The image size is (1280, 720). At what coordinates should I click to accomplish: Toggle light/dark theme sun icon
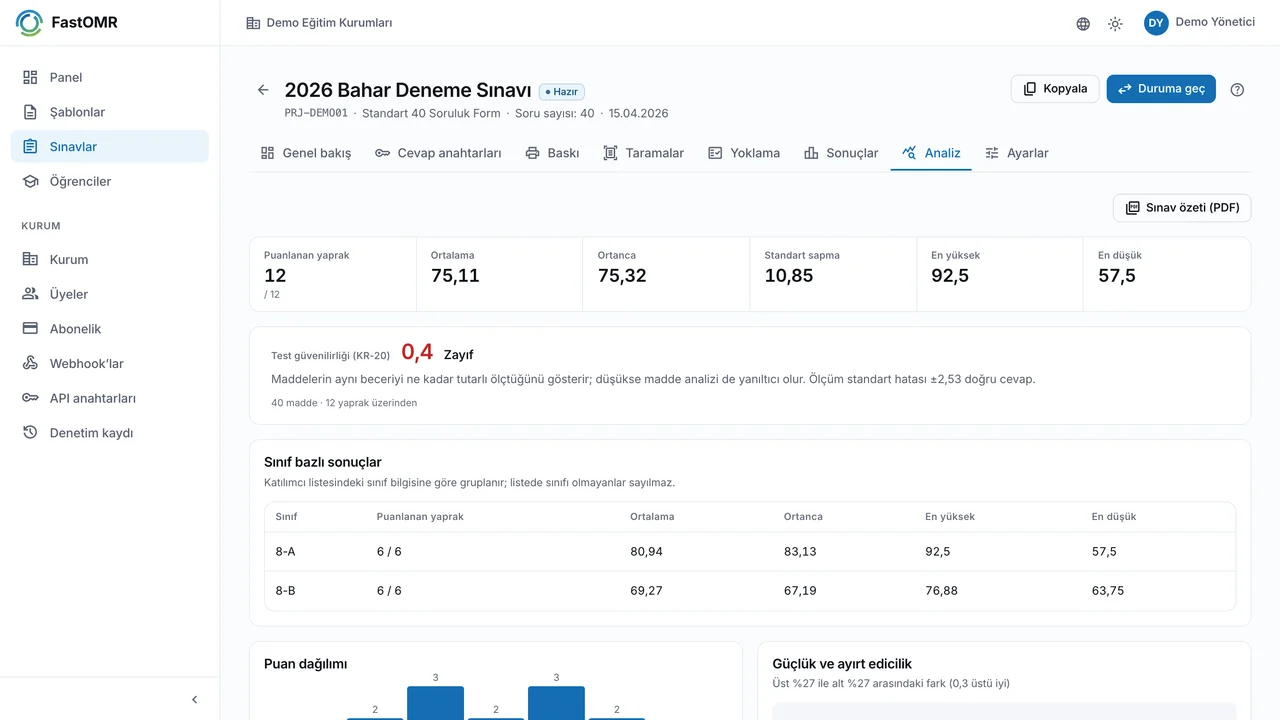[1115, 24]
